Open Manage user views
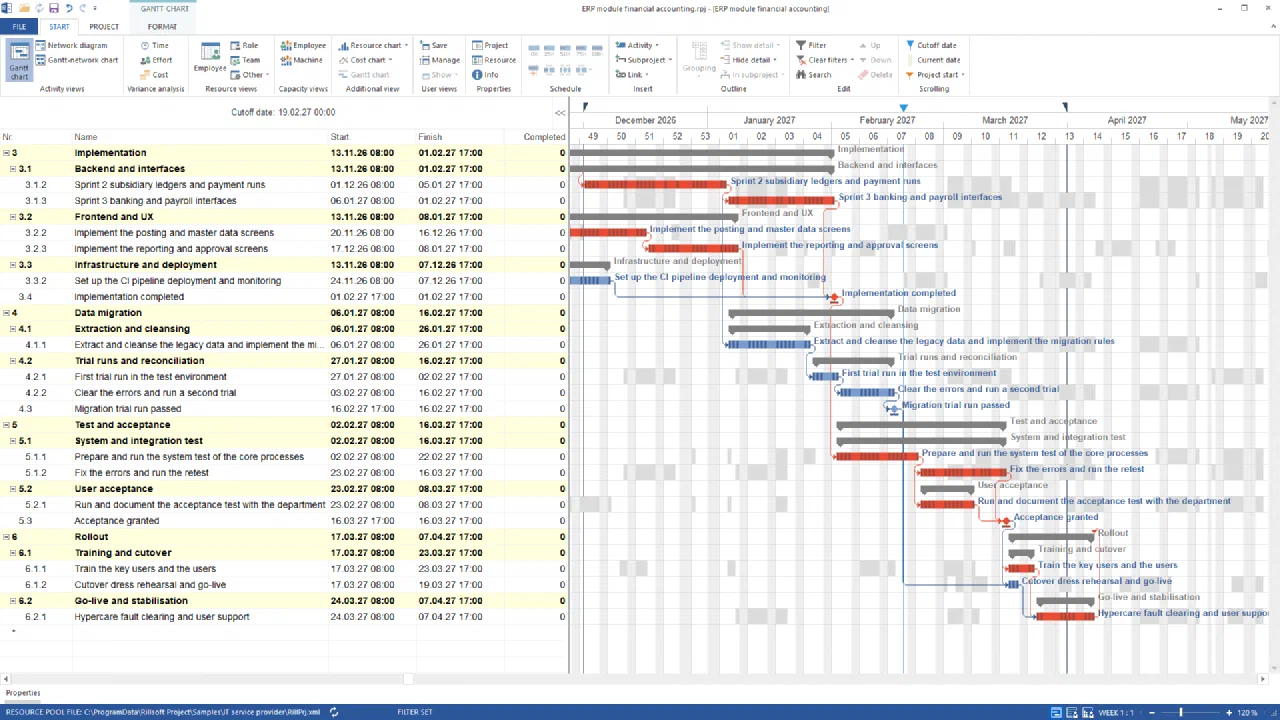Viewport: 1280px width, 720px height. tap(440, 60)
